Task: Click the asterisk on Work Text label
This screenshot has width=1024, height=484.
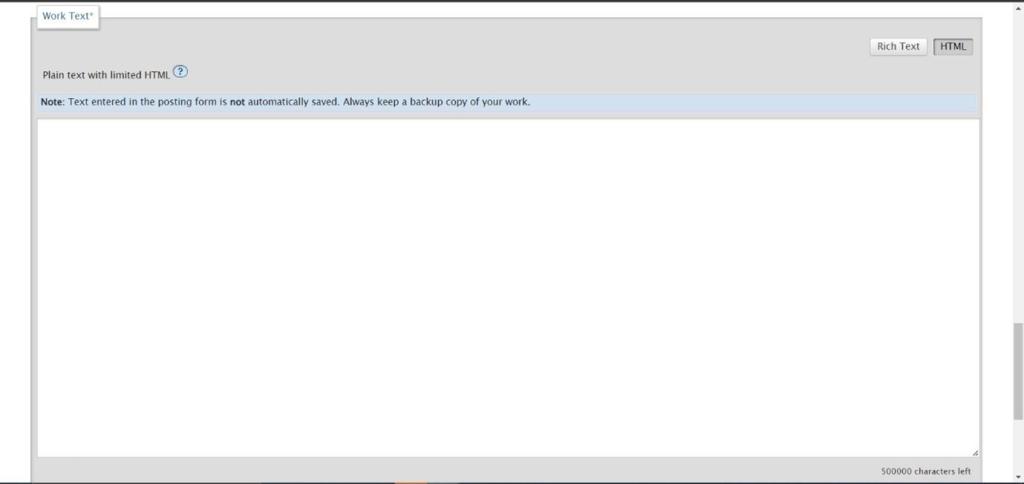Action: [91, 14]
